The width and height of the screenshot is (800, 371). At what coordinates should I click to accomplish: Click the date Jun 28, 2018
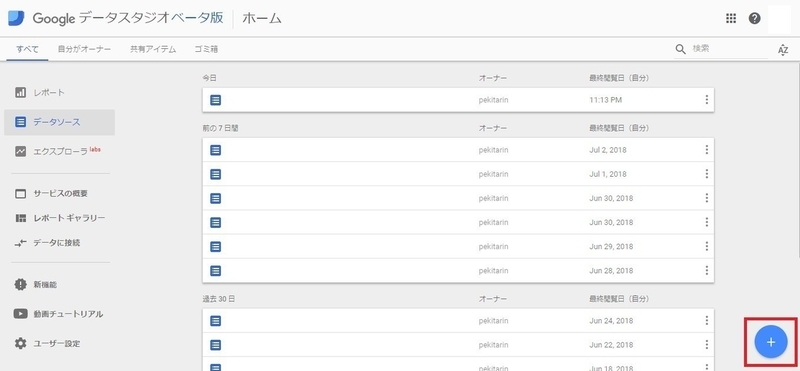click(611, 270)
